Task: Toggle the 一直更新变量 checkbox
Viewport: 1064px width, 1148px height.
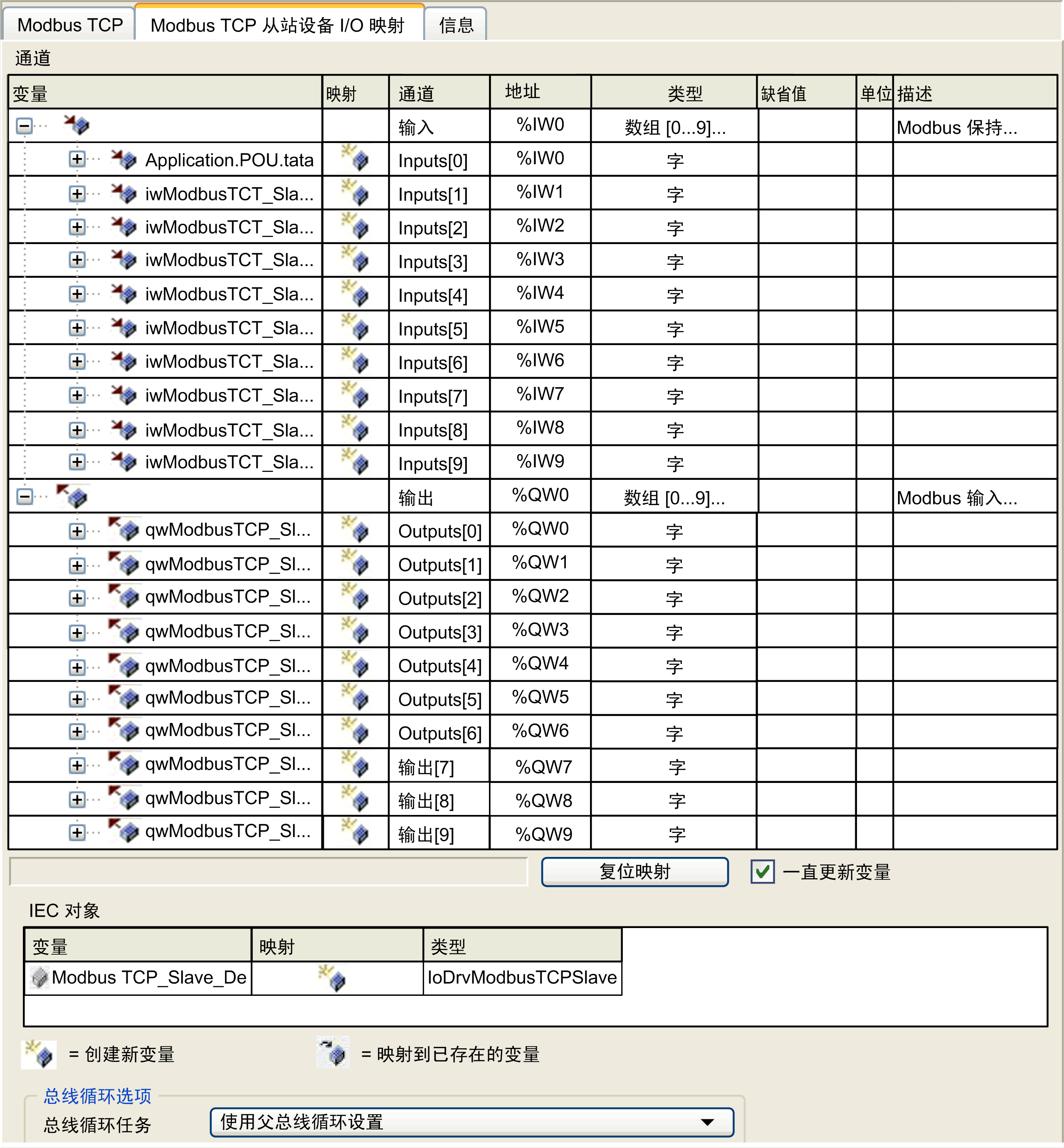Action: (762, 871)
